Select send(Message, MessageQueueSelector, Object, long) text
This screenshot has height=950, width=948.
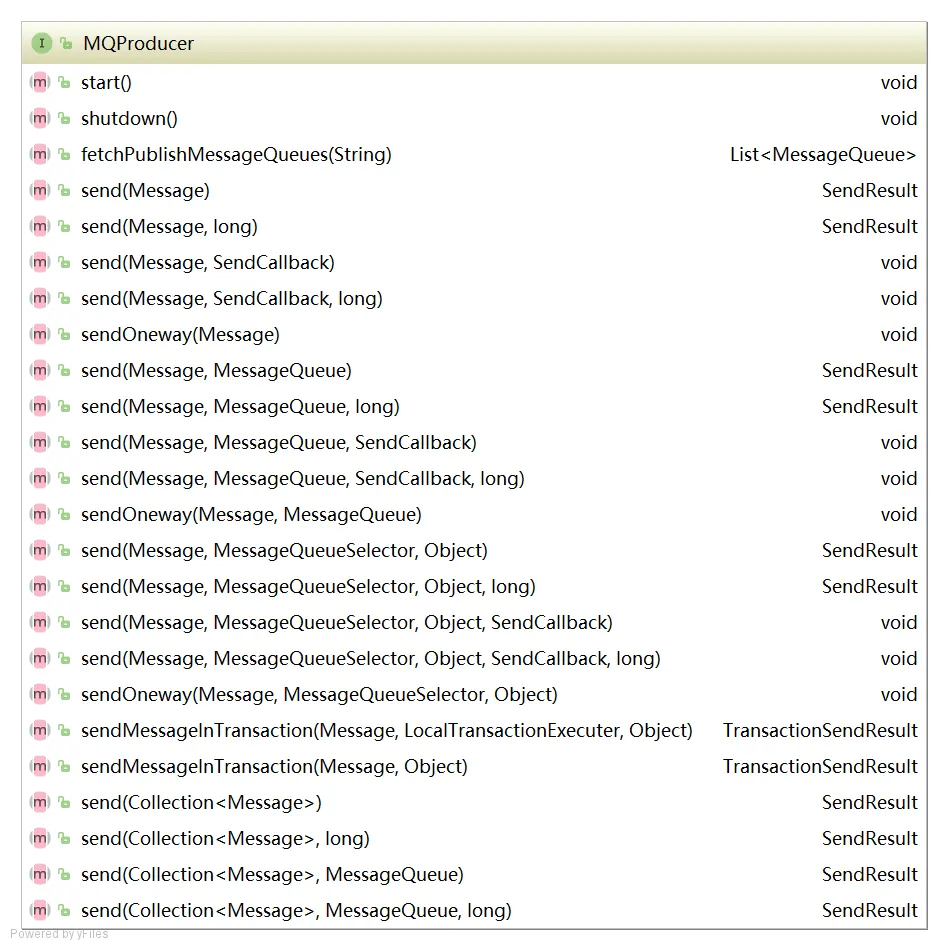click(308, 586)
